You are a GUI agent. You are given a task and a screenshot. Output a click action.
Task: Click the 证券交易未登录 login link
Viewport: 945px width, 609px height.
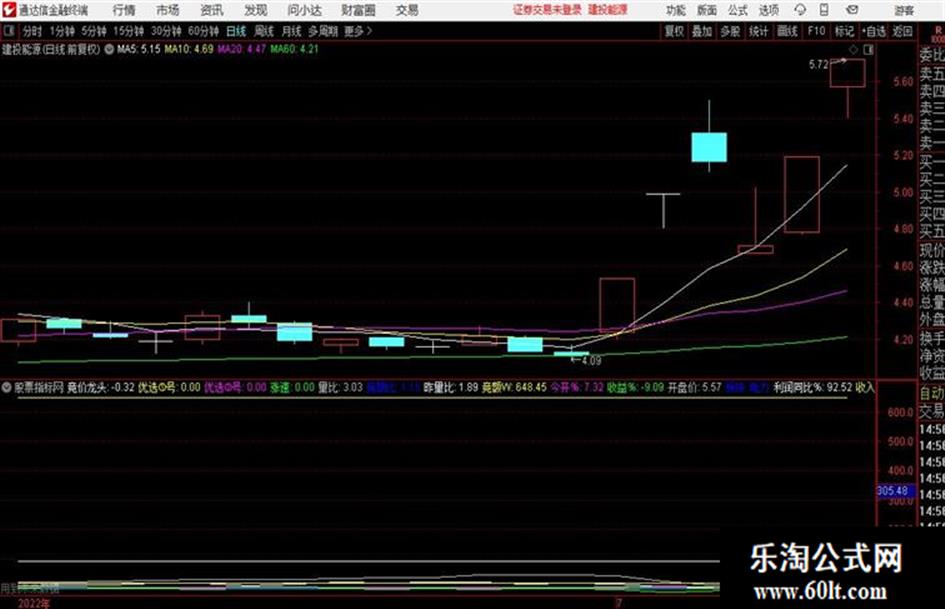(547, 10)
